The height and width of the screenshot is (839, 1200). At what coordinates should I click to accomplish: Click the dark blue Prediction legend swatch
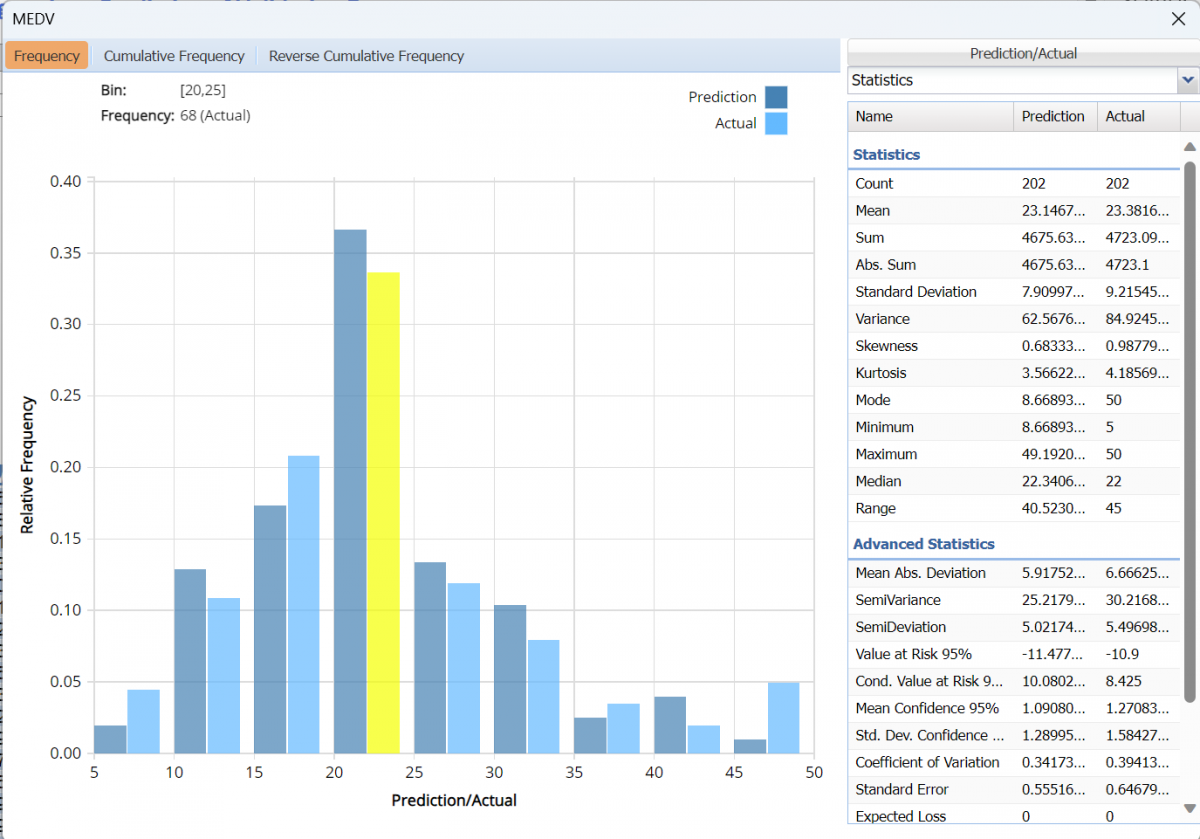coord(776,97)
